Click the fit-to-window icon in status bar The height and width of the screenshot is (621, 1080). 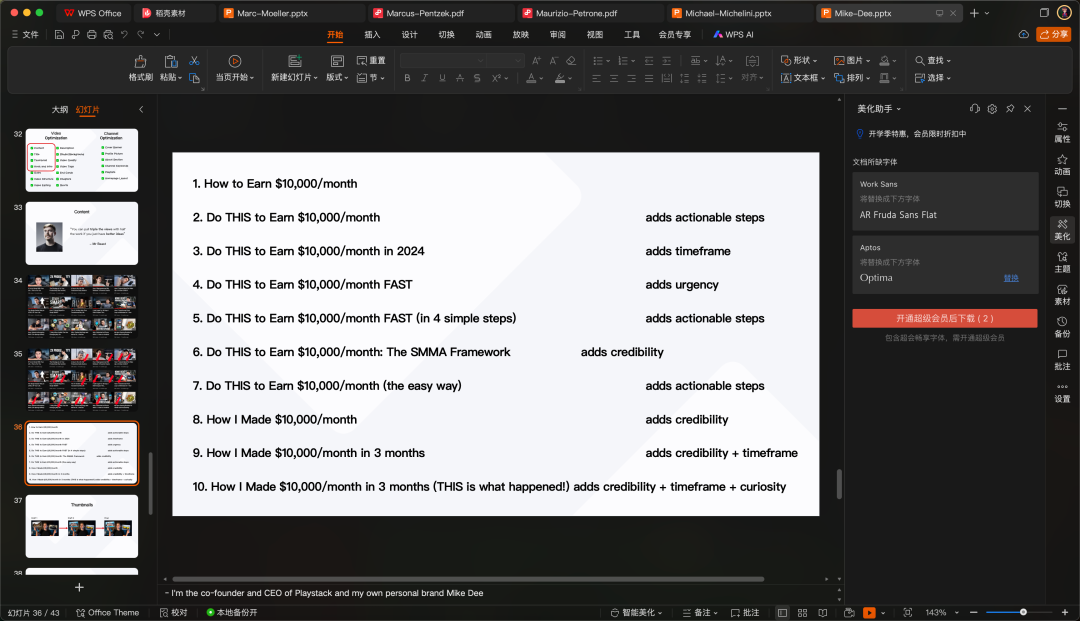908,612
